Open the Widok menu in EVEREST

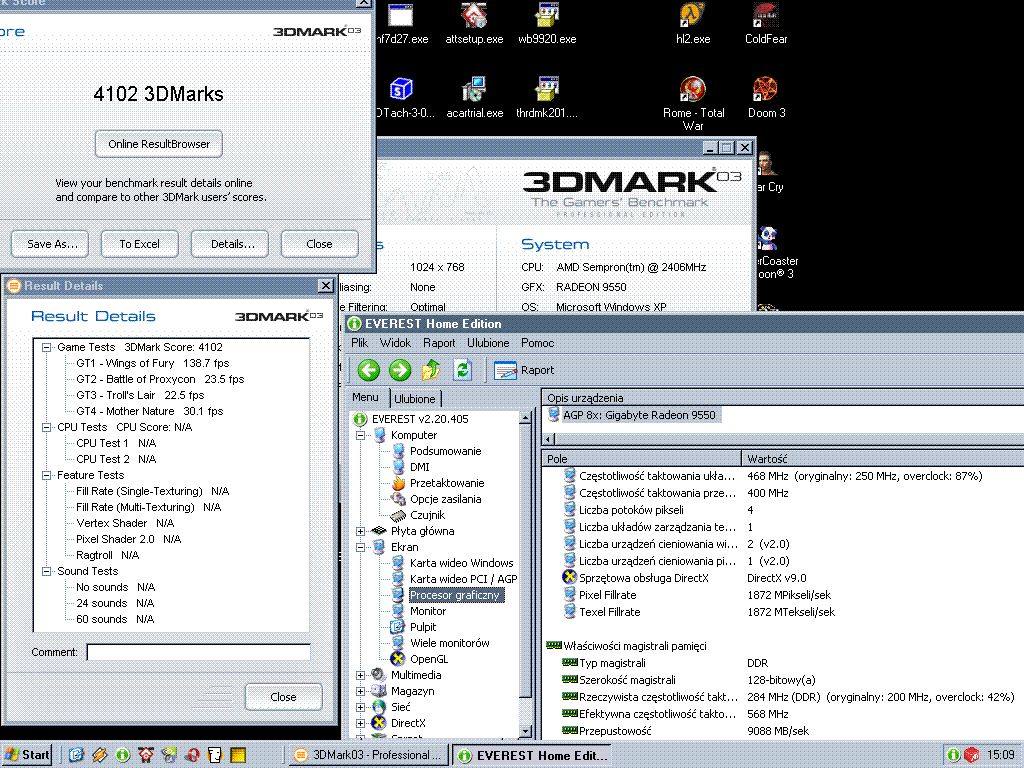[x=396, y=343]
